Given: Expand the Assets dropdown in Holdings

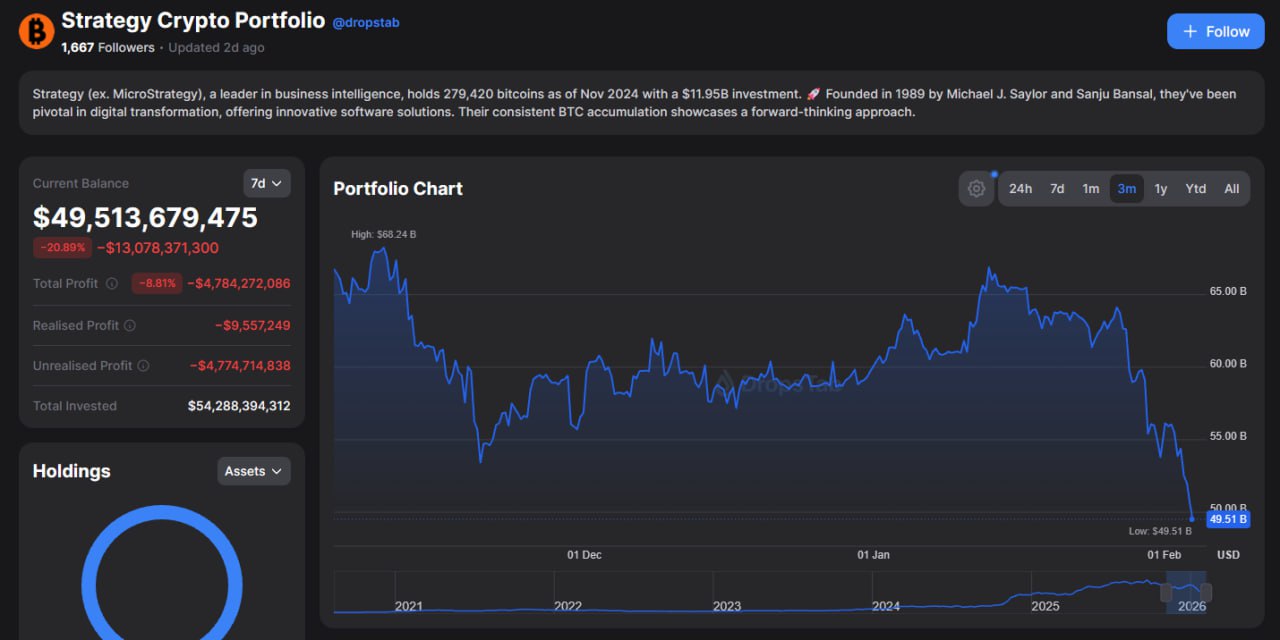Looking at the screenshot, I should (253, 471).
